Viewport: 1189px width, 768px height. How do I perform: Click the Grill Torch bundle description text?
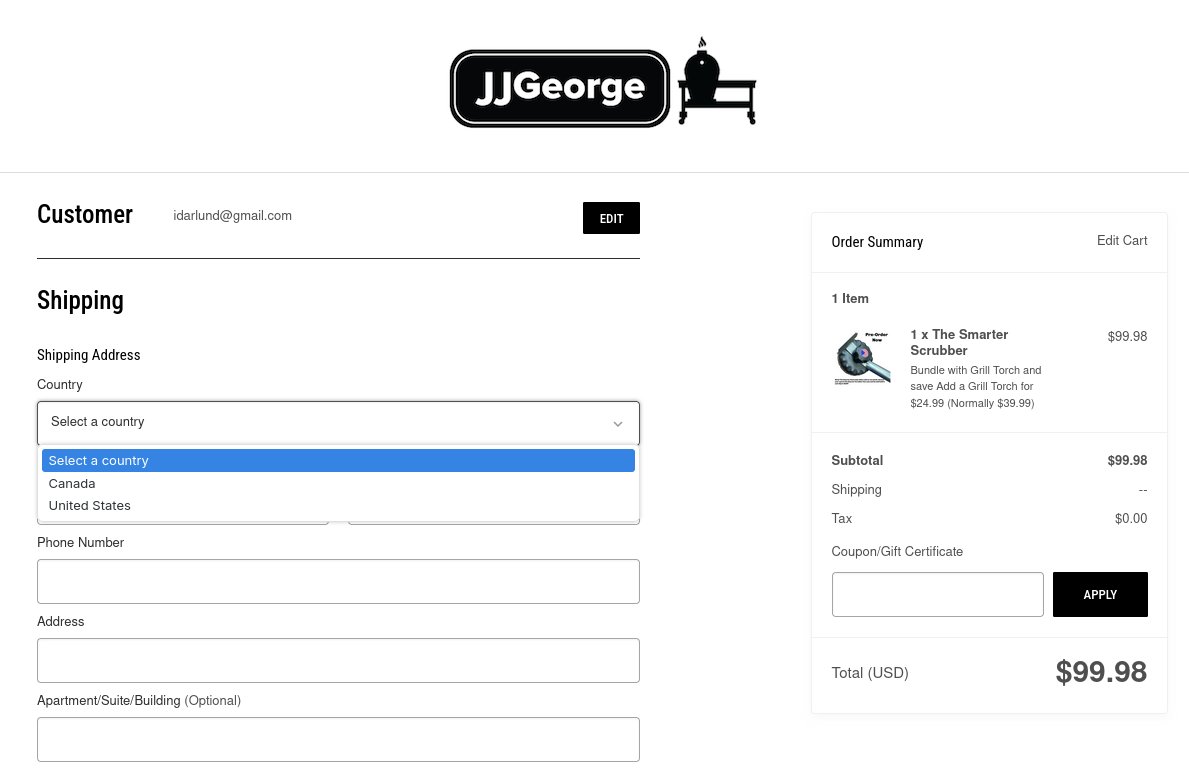click(x=976, y=387)
